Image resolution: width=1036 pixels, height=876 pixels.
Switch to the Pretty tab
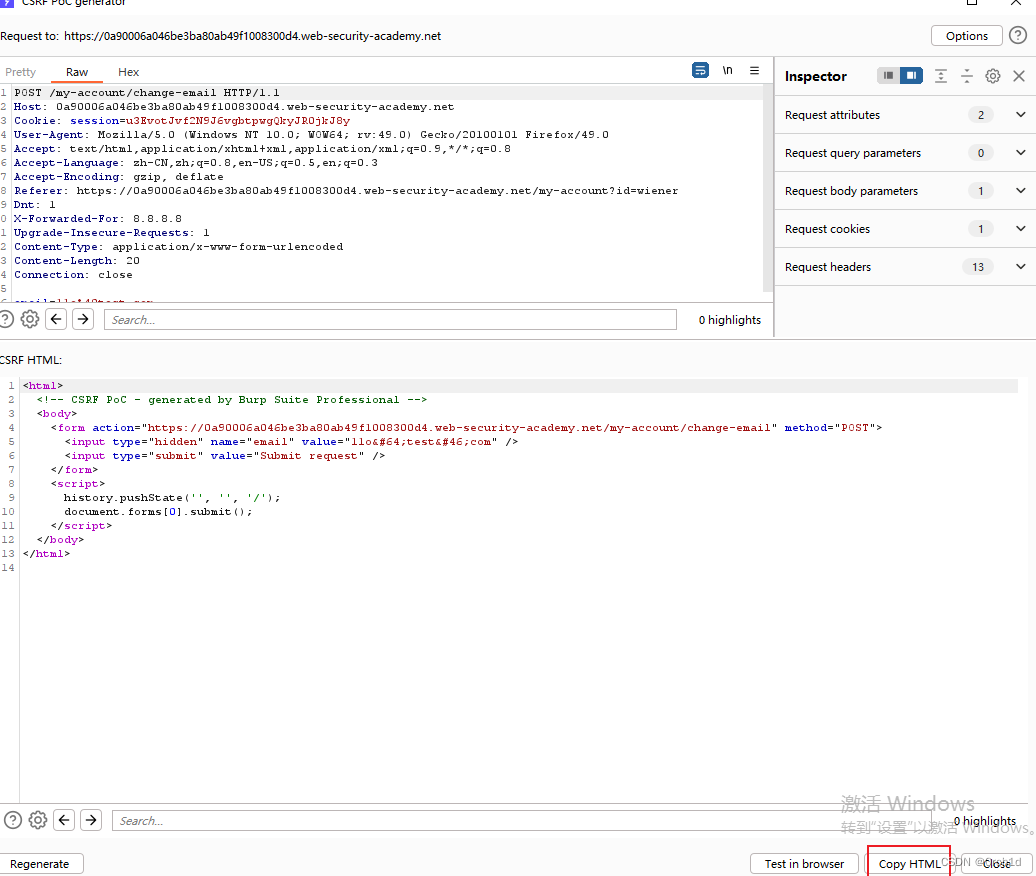(20, 72)
